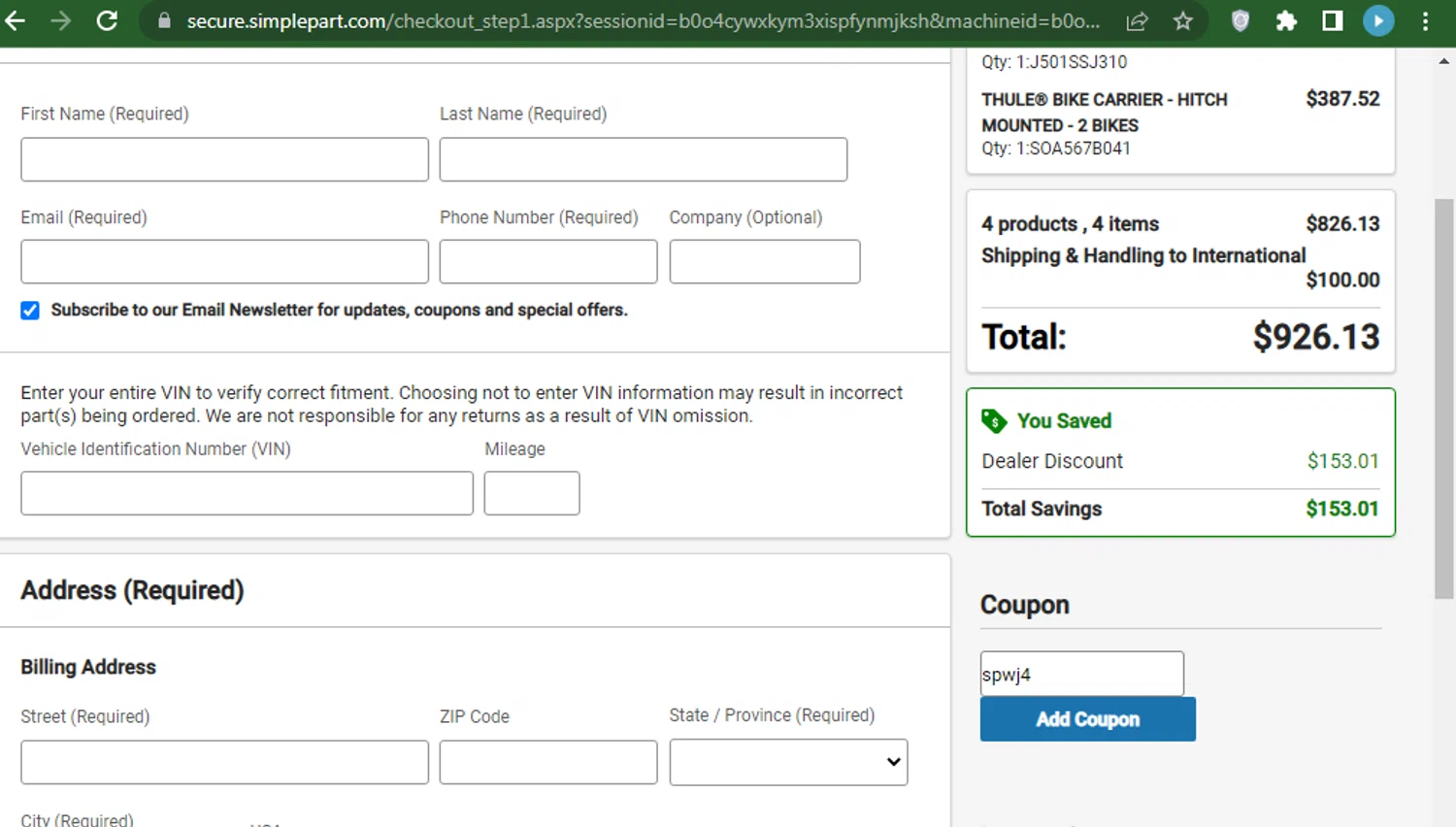
Task: Click the Address (Required) heading
Action: pyautogui.click(x=132, y=590)
